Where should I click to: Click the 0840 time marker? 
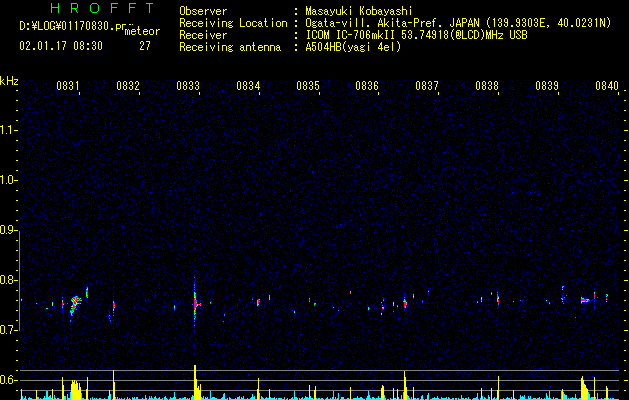607,86
